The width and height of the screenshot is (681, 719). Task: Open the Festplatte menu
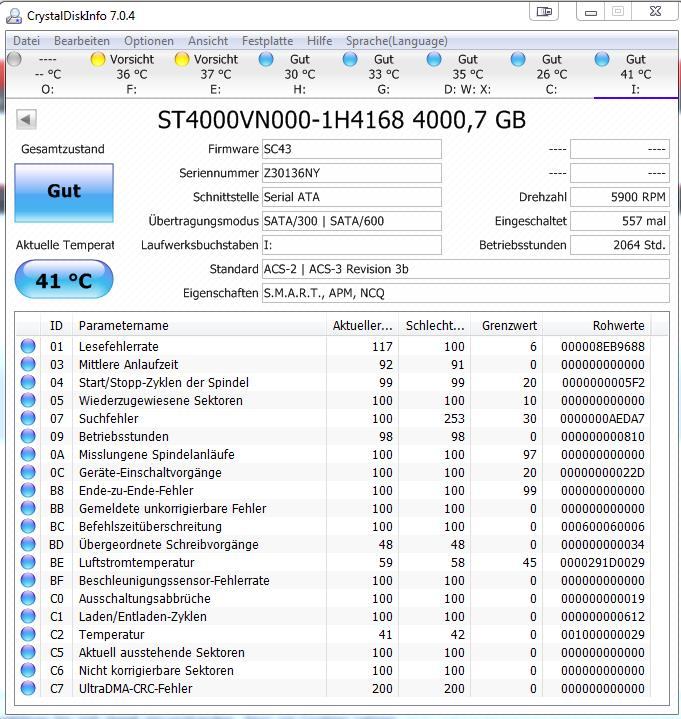pyautogui.click(x=267, y=41)
